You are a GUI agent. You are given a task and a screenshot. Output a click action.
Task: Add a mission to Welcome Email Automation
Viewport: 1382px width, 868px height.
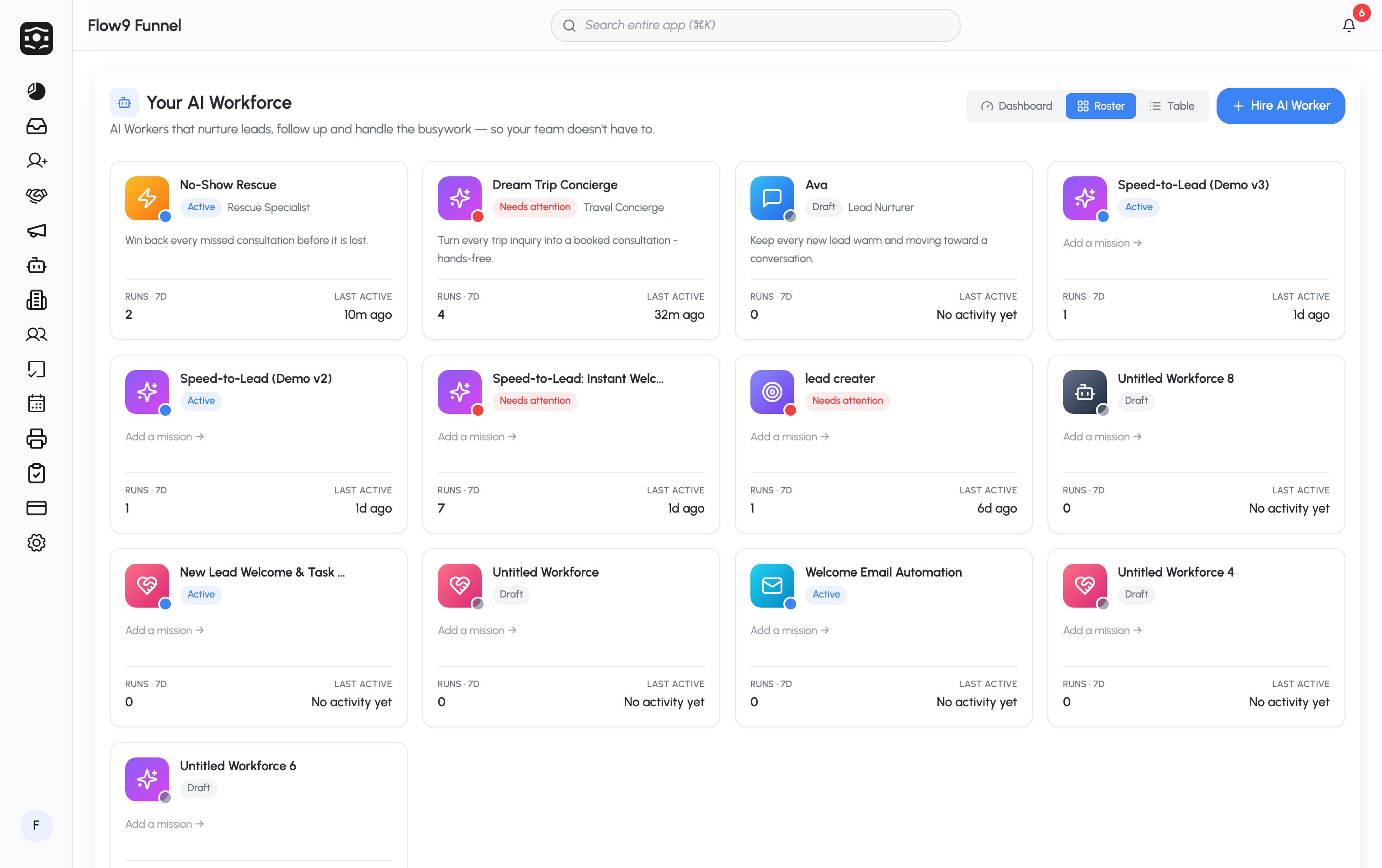coord(789,631)
